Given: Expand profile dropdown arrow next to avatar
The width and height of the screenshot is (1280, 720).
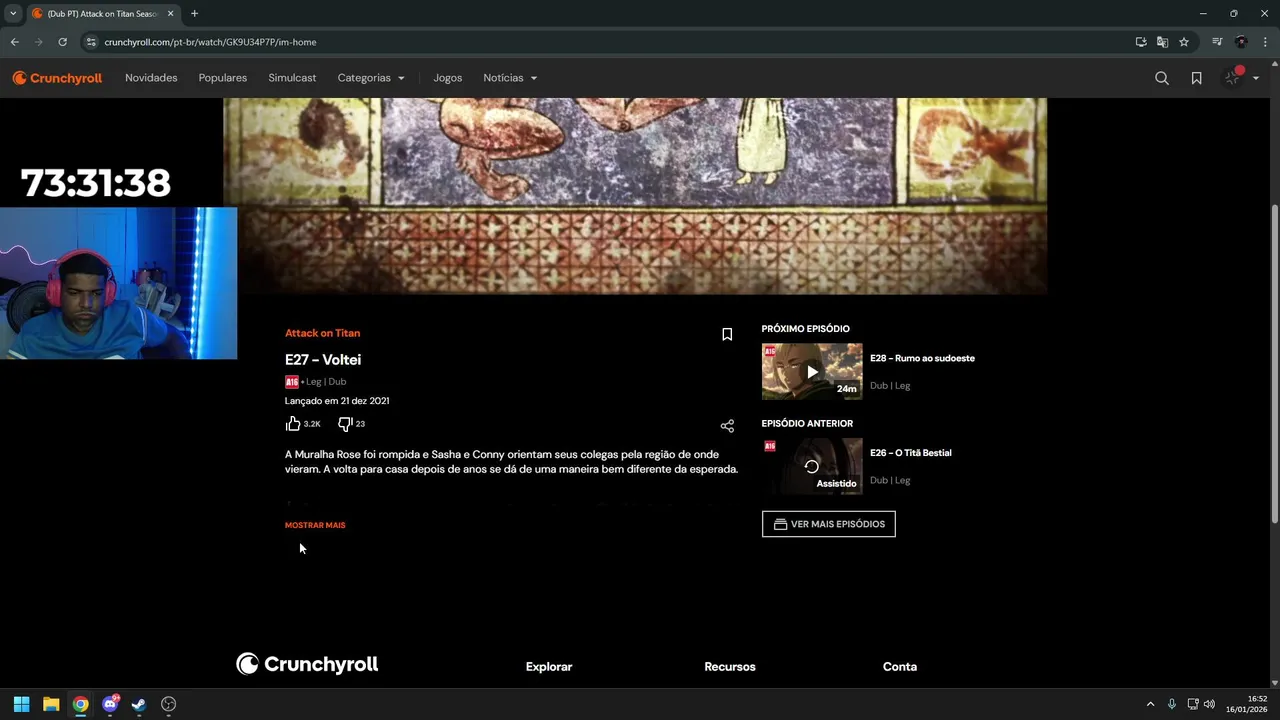Looking at the screenshot, I should (1256, 78).
